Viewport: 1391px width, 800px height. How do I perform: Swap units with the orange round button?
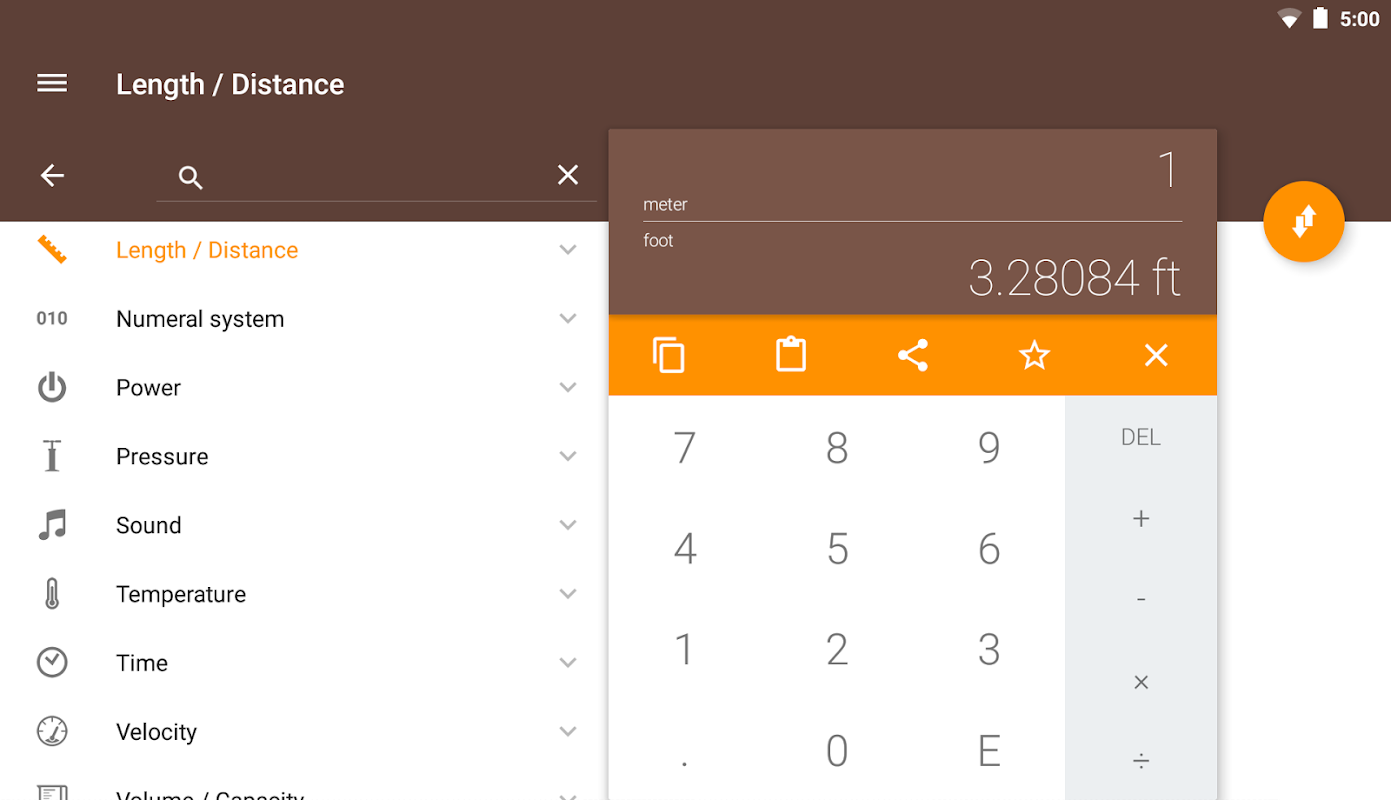[x=1303, y=222]
